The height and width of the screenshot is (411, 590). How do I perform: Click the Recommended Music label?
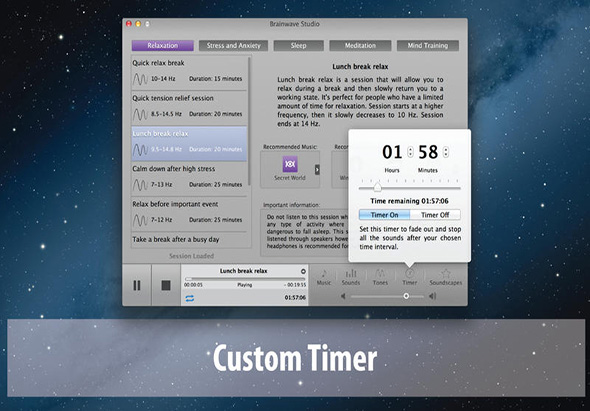290,147
